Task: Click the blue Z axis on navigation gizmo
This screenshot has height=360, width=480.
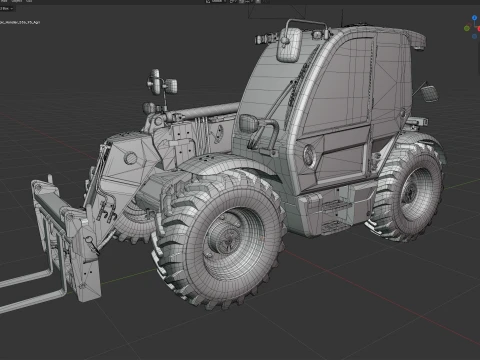Action: click(474, 18)
